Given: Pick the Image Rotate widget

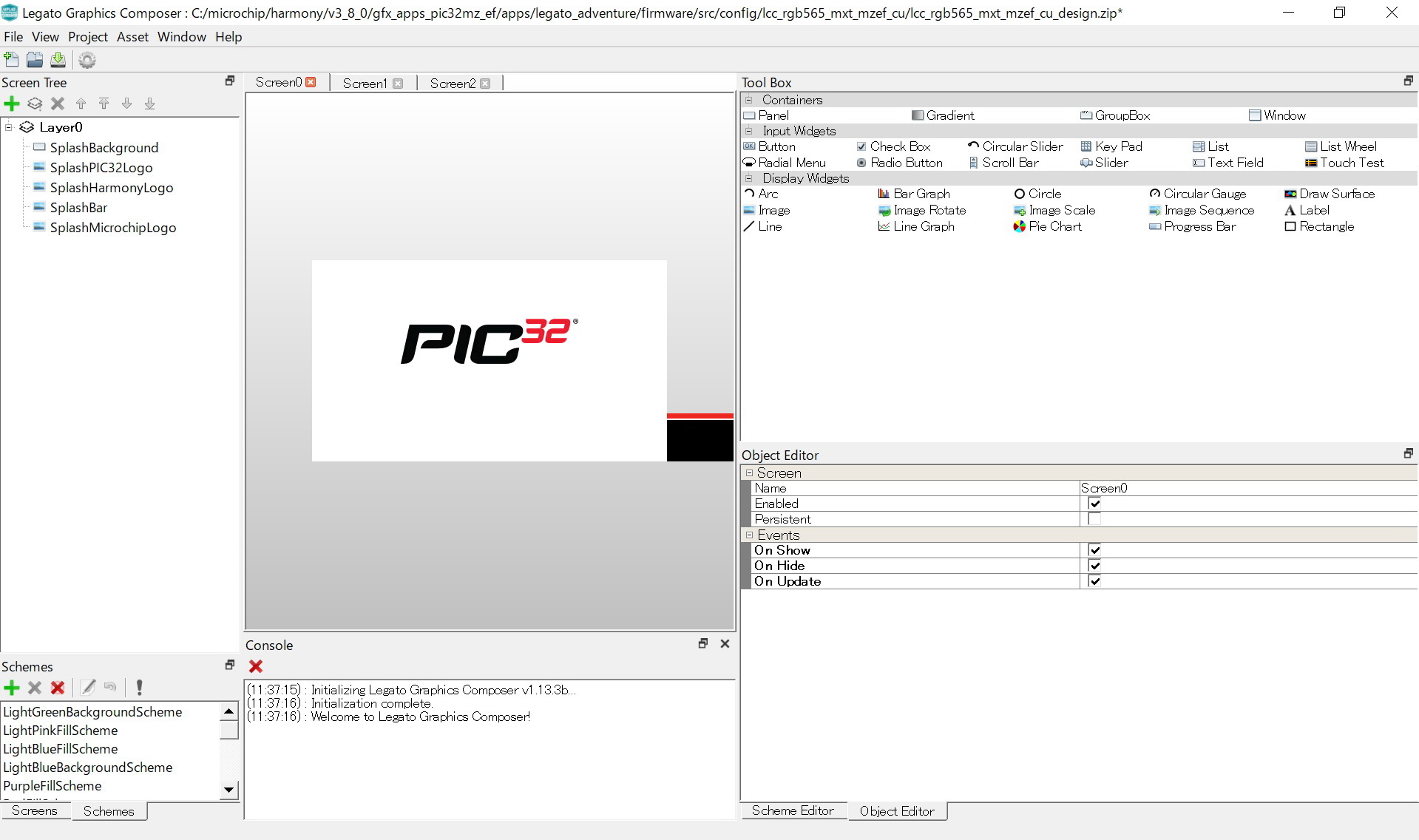Looking at the screenshot, I should click(922, 210).
